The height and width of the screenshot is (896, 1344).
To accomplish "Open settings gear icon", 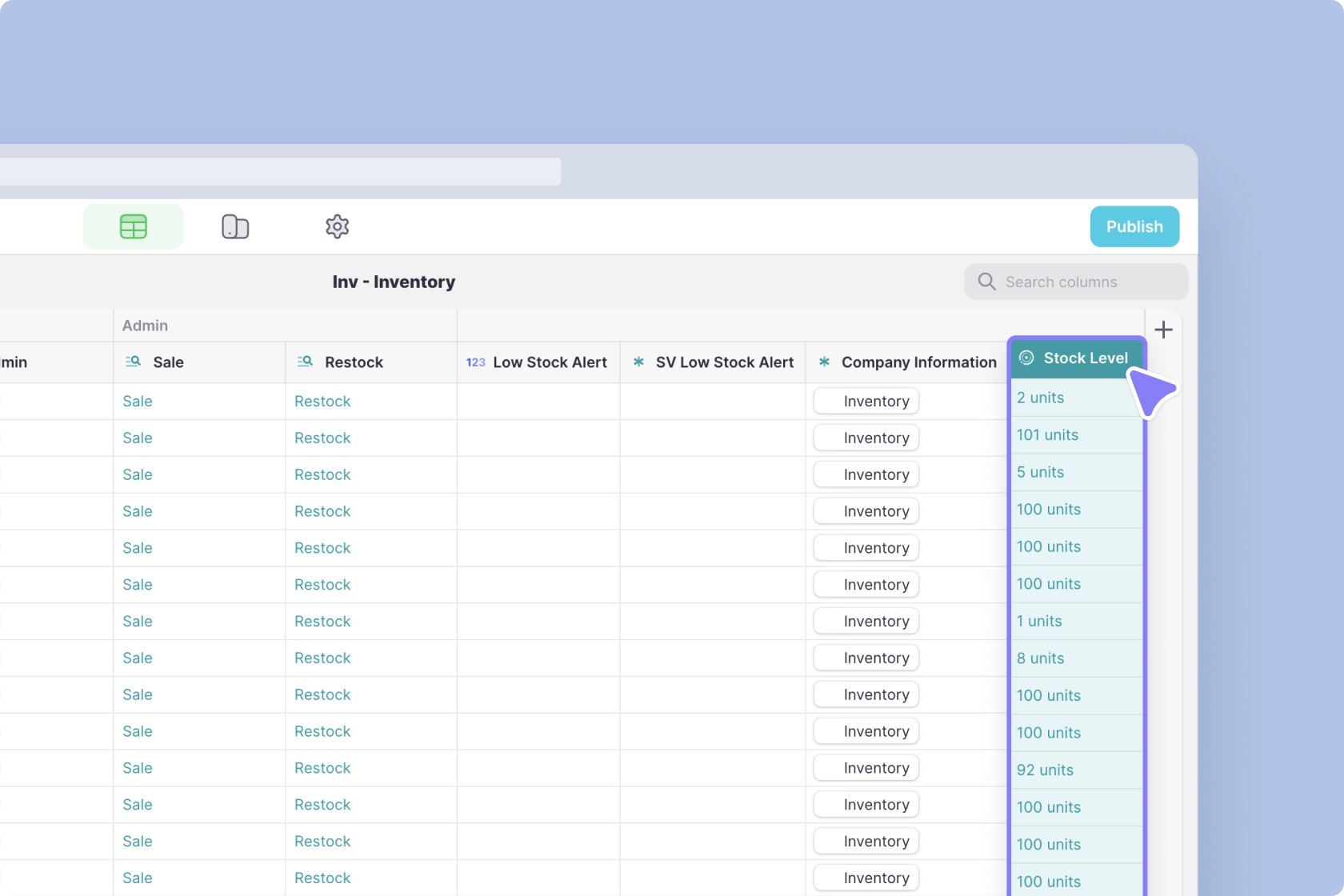I will point(337,226).
